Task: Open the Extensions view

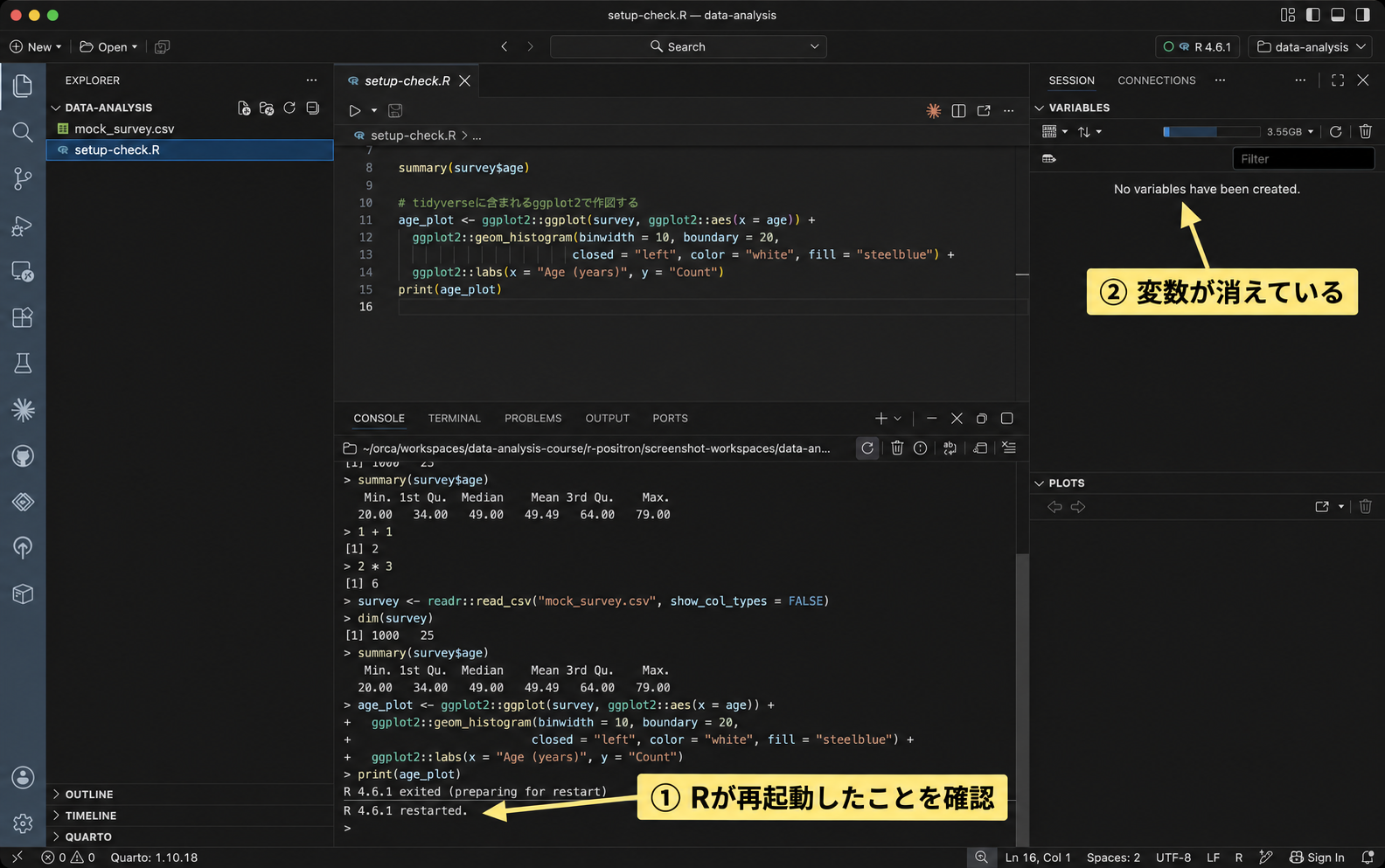Action: click(23, 316)
